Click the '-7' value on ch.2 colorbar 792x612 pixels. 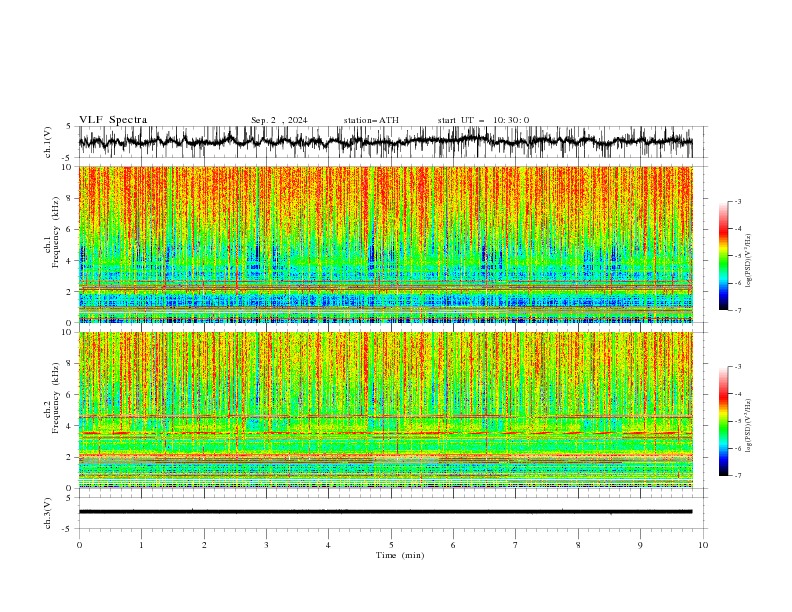point(737,476)
